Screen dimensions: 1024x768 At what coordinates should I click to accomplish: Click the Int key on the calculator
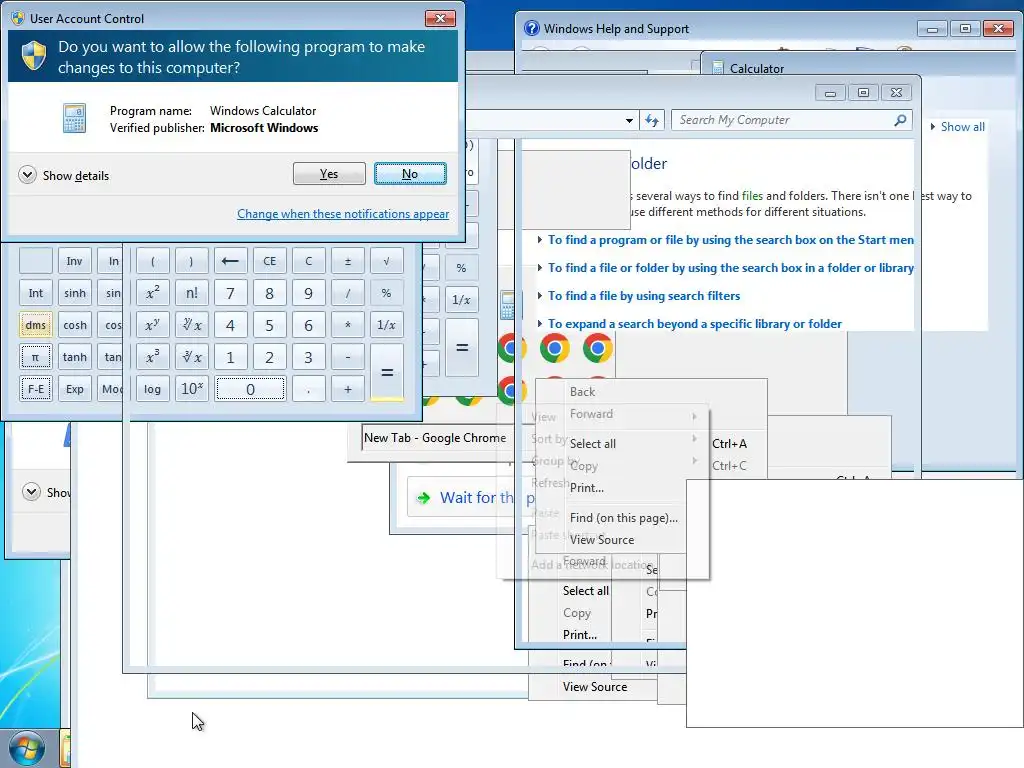(35, 293)
